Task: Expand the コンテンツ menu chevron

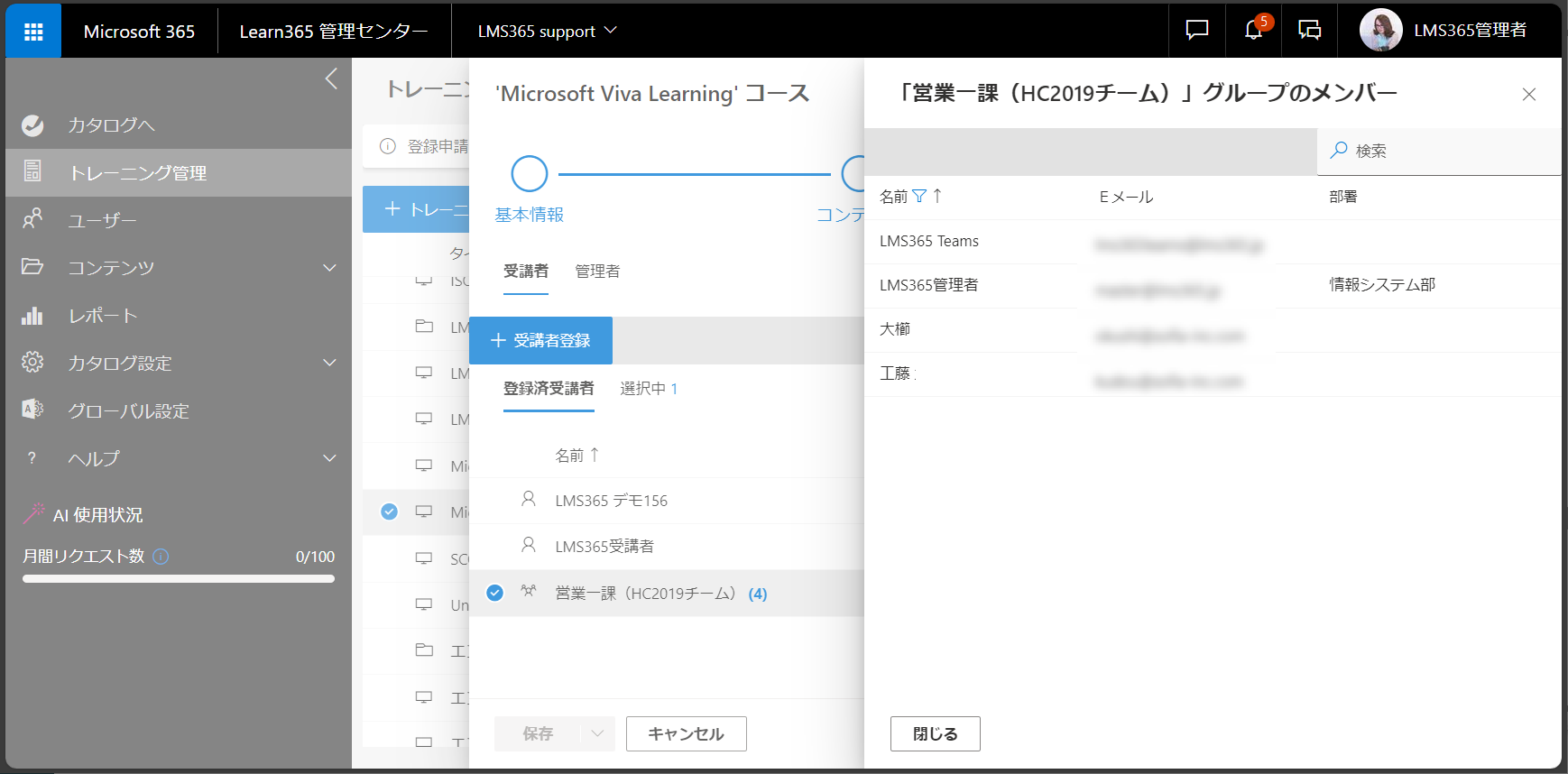Action: [x=329, y=268]
